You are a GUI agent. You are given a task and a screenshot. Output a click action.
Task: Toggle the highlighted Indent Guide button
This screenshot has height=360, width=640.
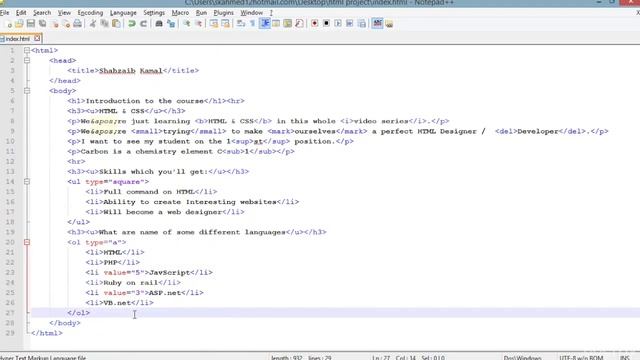click(x=265, y=24)
